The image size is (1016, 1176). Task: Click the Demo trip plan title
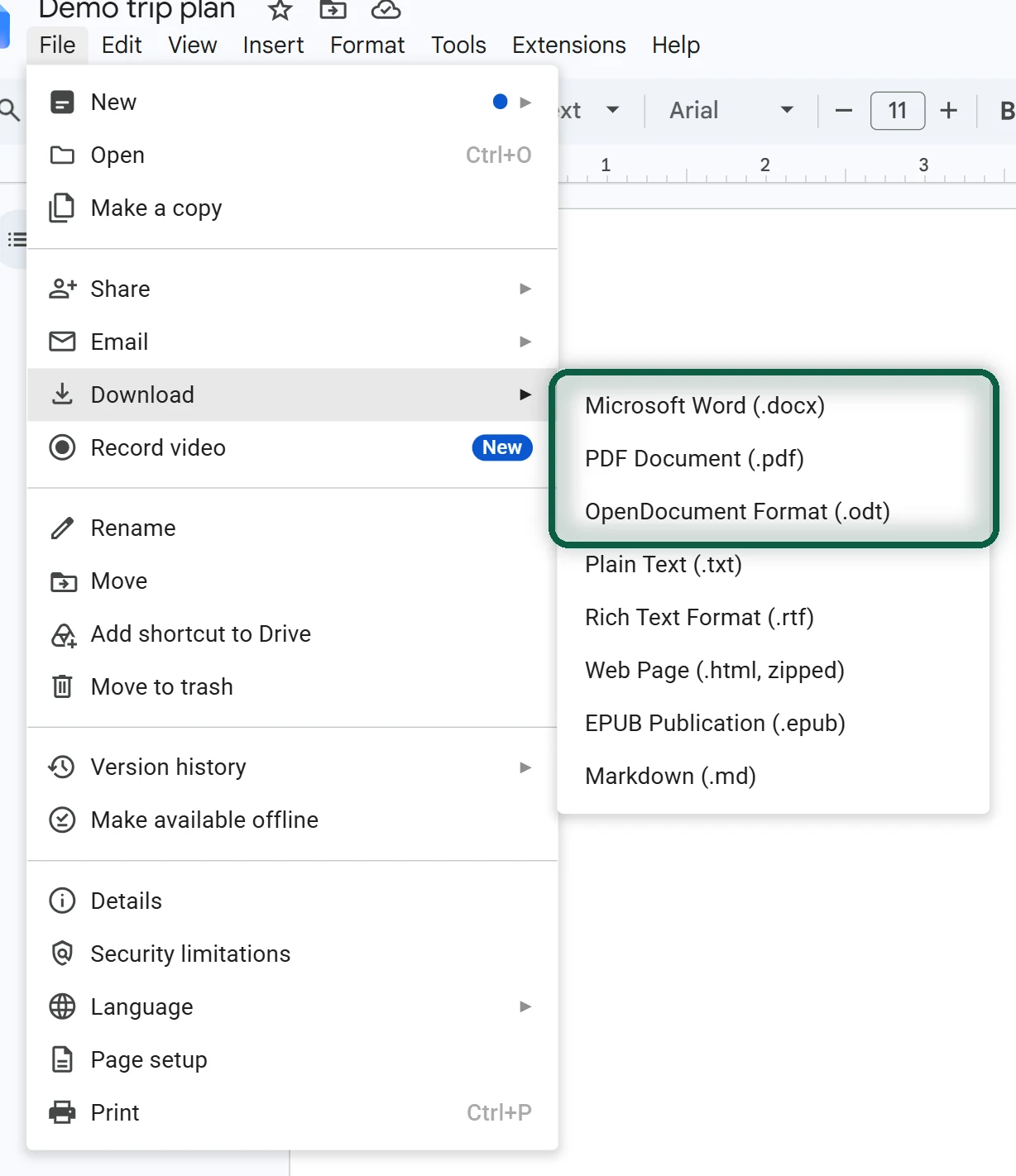click(137, 10)
